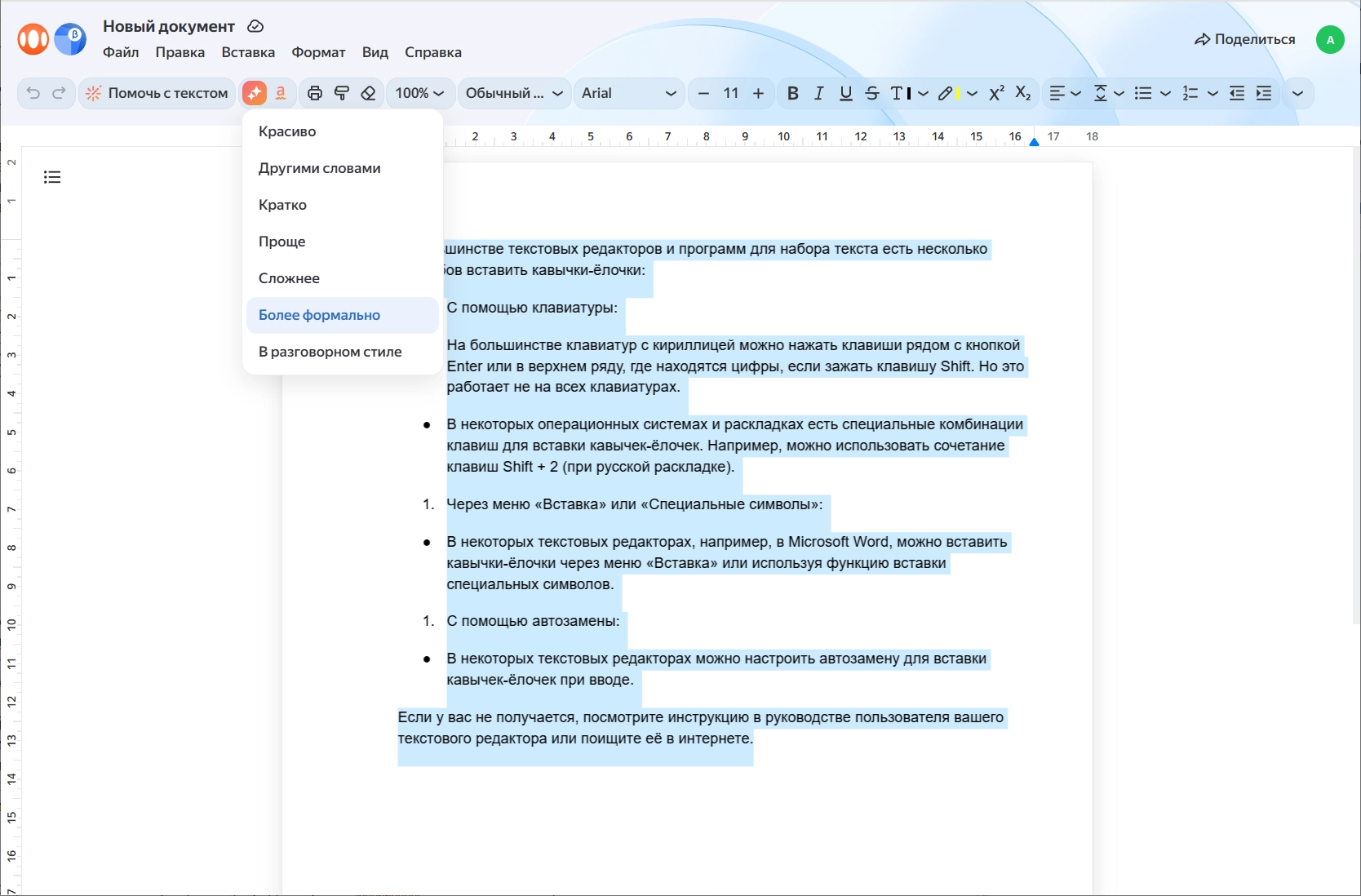Image resolution: width=1361 pixels, height=896 pixels.
Task: Apply numbered list
Action: (1190, 93)
